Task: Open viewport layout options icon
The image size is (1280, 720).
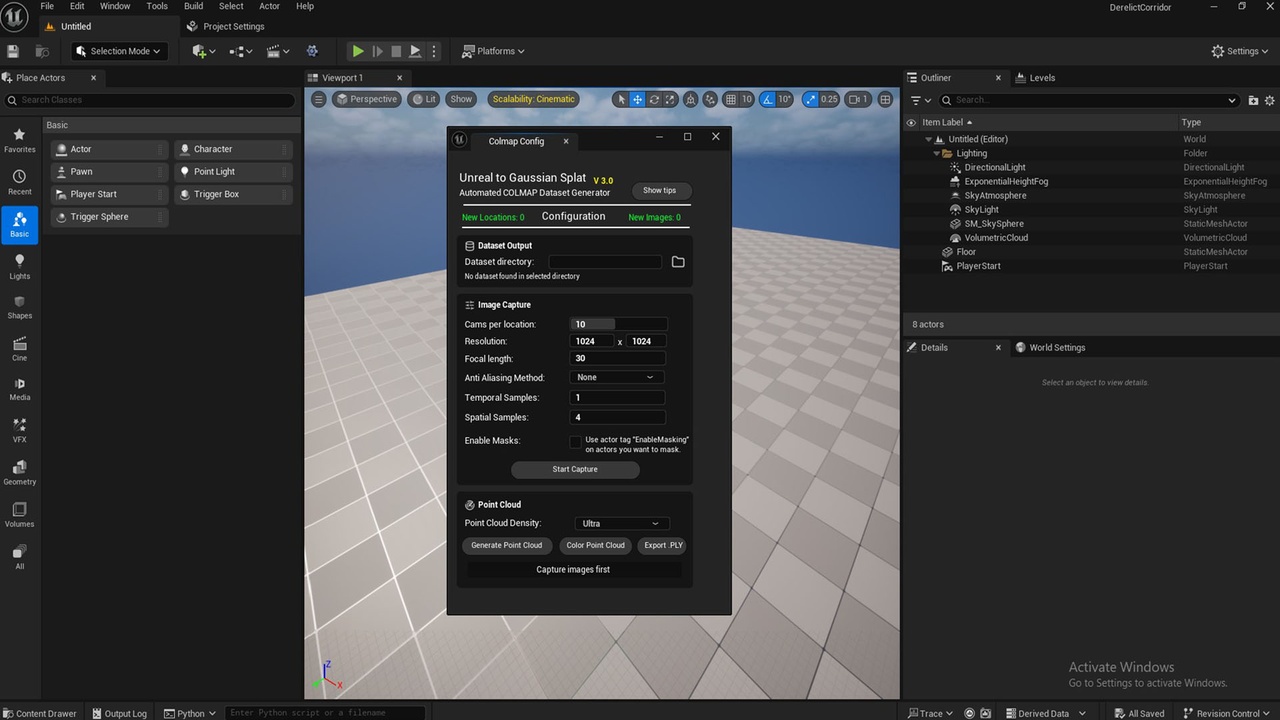Action: [885, 99]
